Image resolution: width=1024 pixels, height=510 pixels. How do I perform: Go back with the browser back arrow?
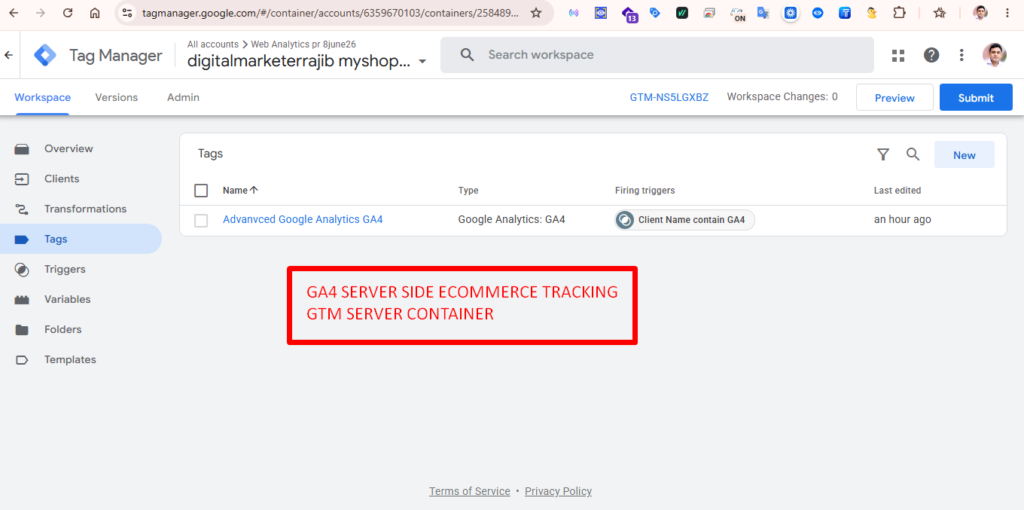click(14, 12)
